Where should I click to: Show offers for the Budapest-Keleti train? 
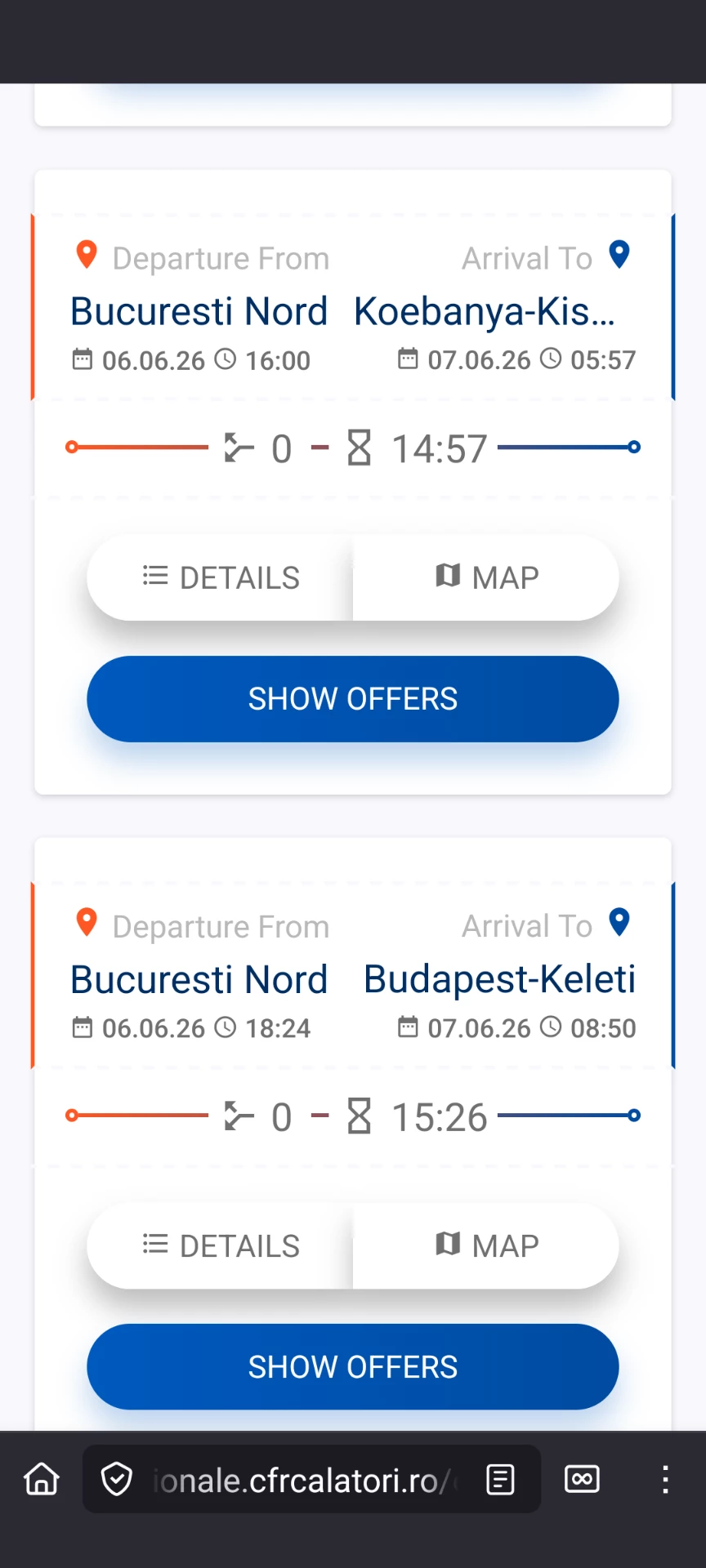tap(353, 1367)
